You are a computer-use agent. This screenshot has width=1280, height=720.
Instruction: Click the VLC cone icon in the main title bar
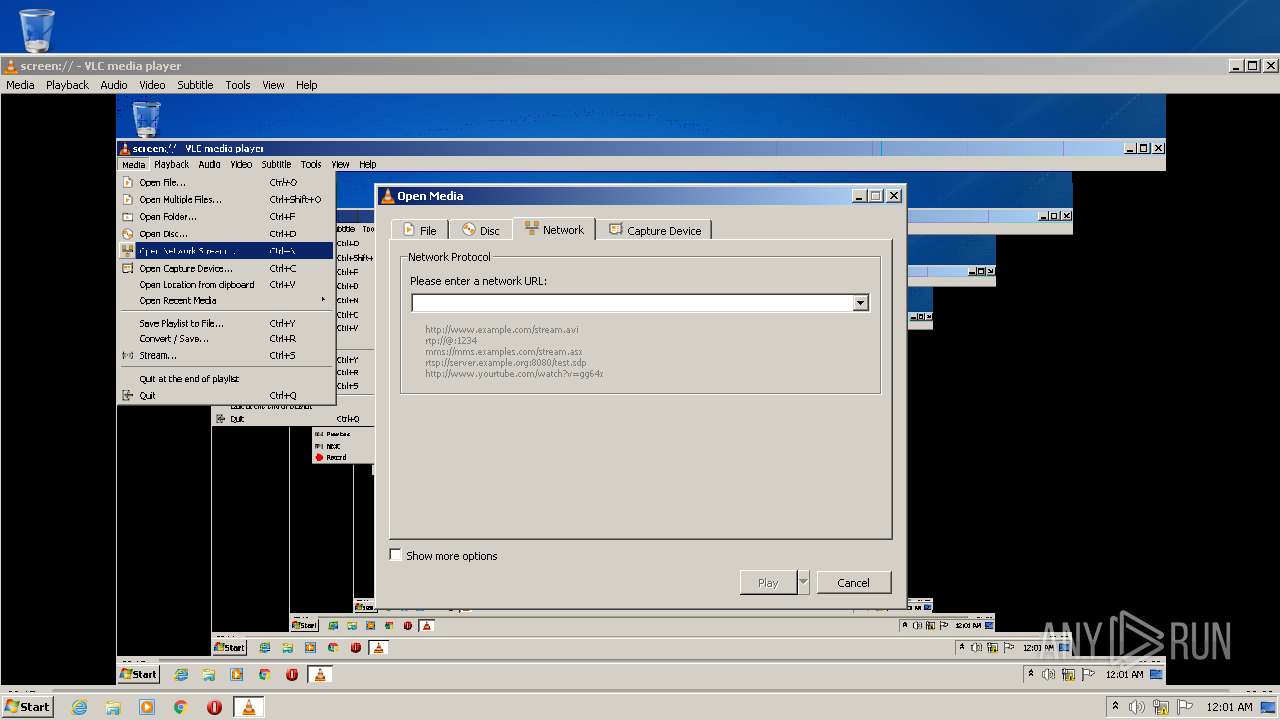[x=10, y=66]
